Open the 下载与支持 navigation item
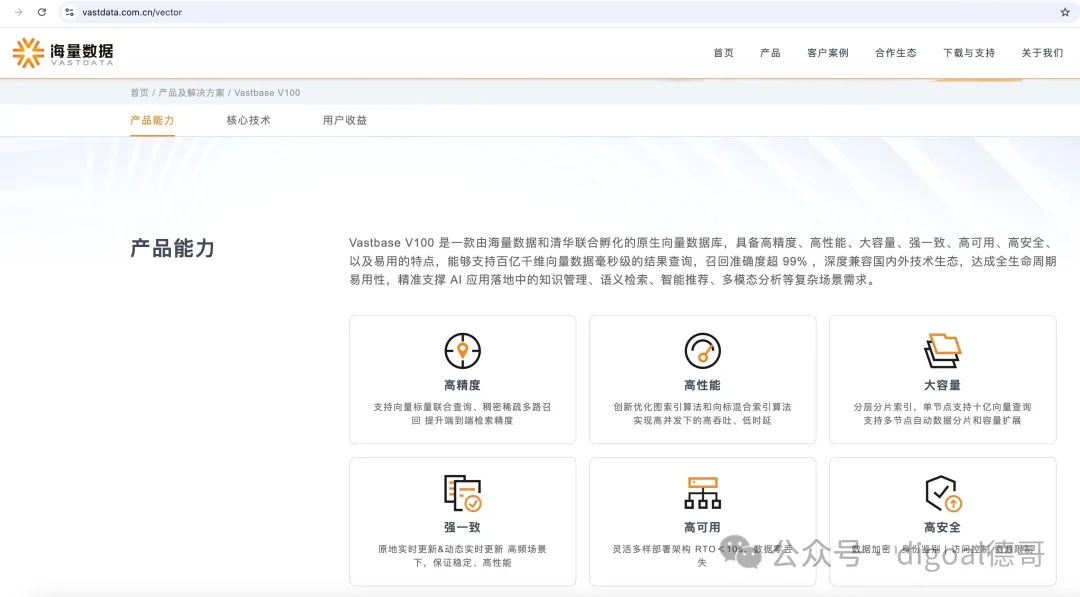This screenshot has height=597, width=1080. (x=968, y=53)
